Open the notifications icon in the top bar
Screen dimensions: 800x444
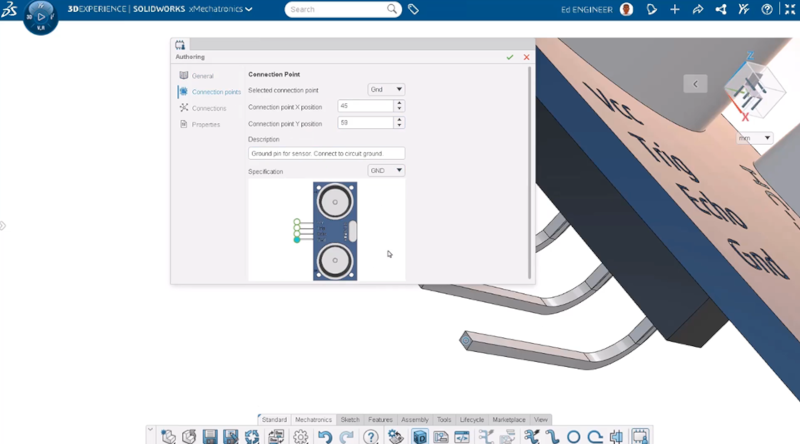(651, 9)
